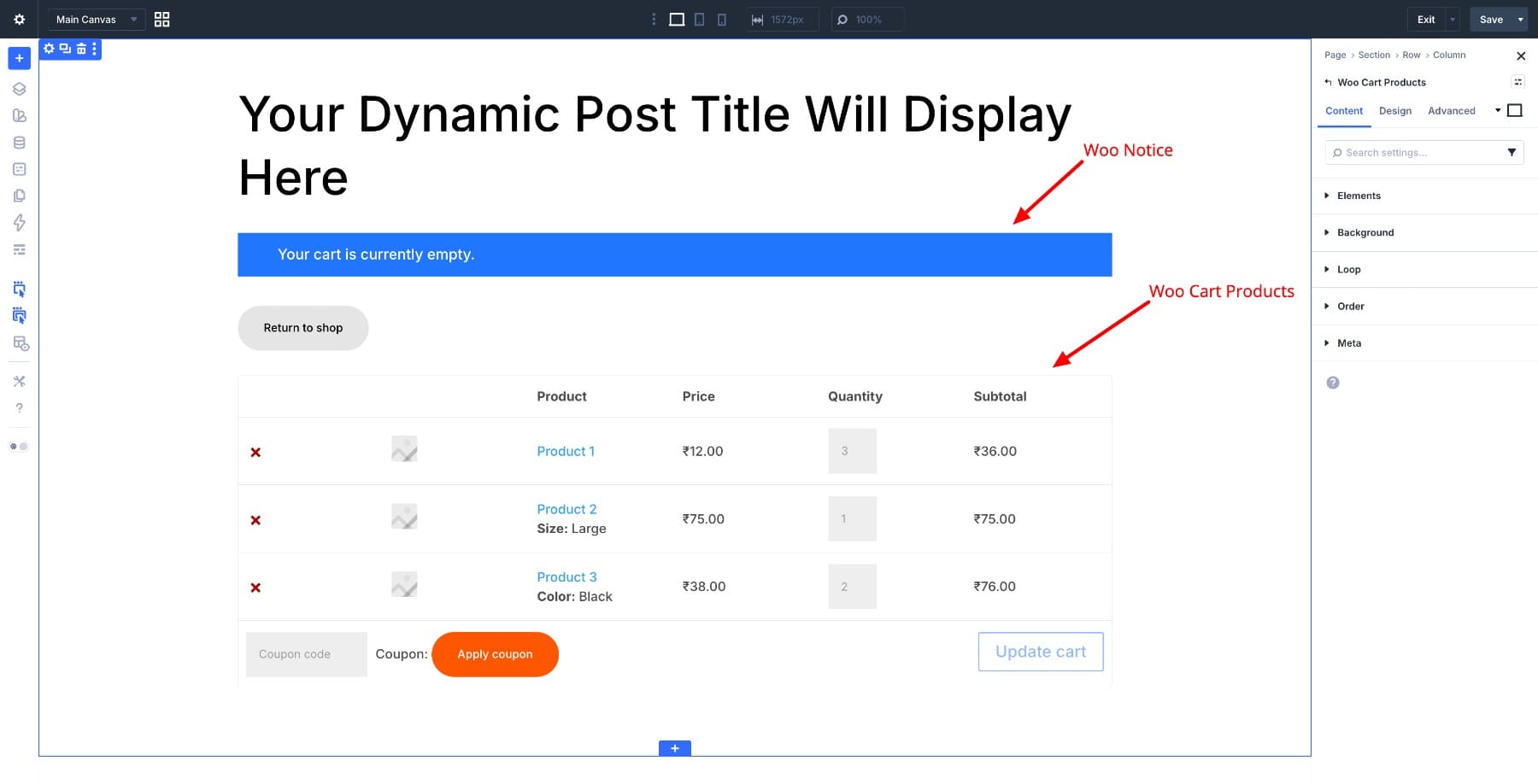This screenshot has width=1538, height=784.
Task: Click the blue add module plus icon
Action: coord(19,58)
